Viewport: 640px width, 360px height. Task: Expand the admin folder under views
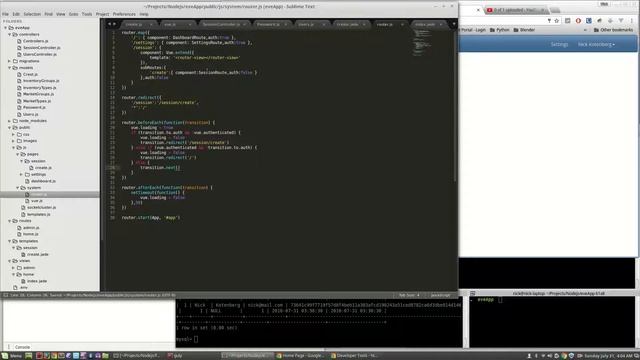(13, 268)
